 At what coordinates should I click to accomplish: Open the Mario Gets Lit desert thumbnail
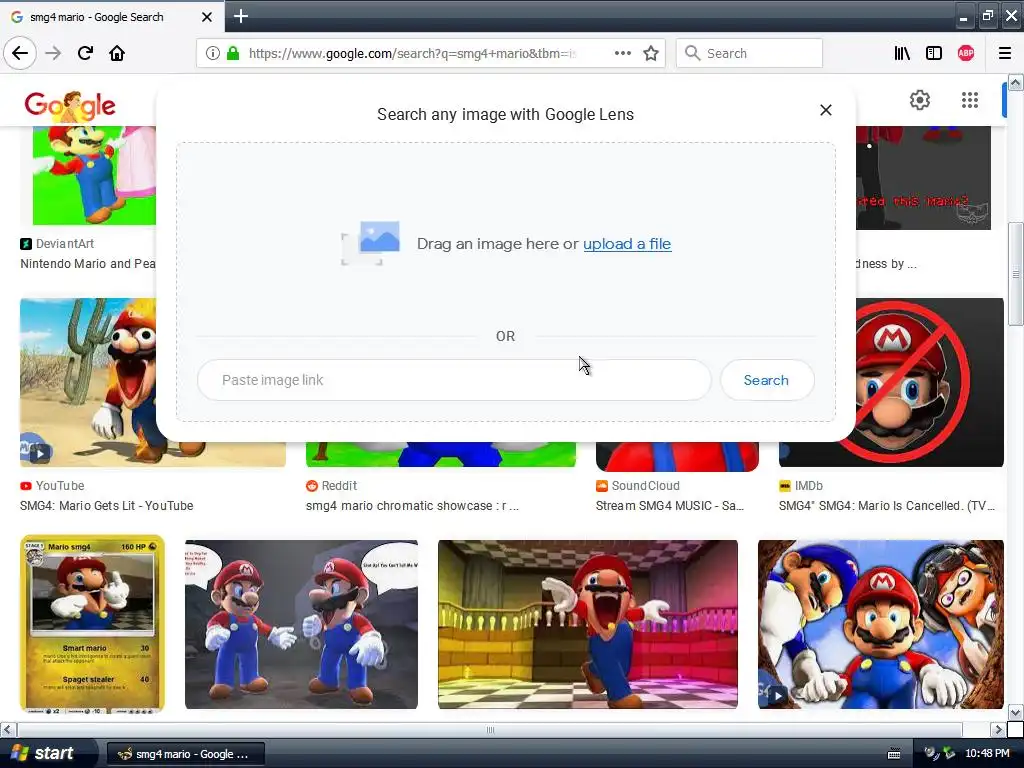coord(88,382)
